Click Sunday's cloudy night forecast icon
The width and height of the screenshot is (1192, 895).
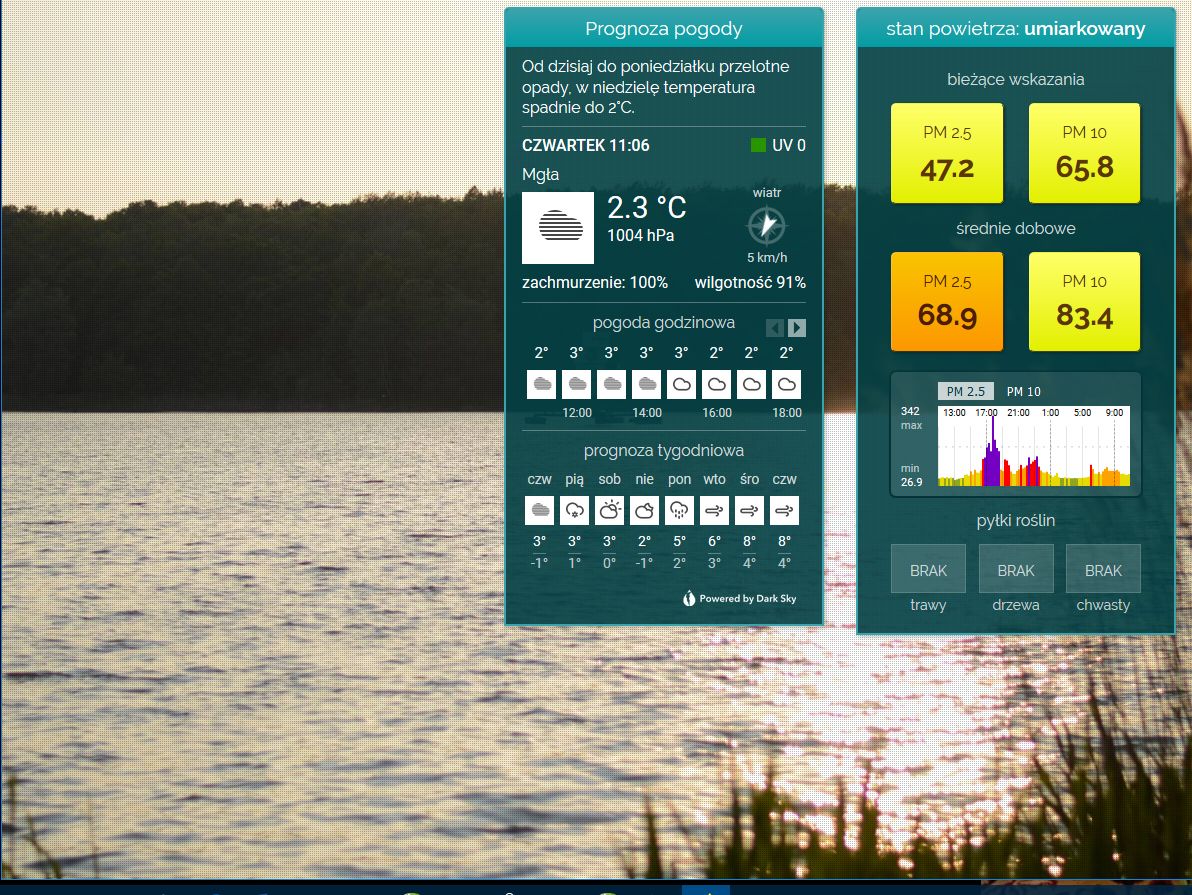click(645, 510)
